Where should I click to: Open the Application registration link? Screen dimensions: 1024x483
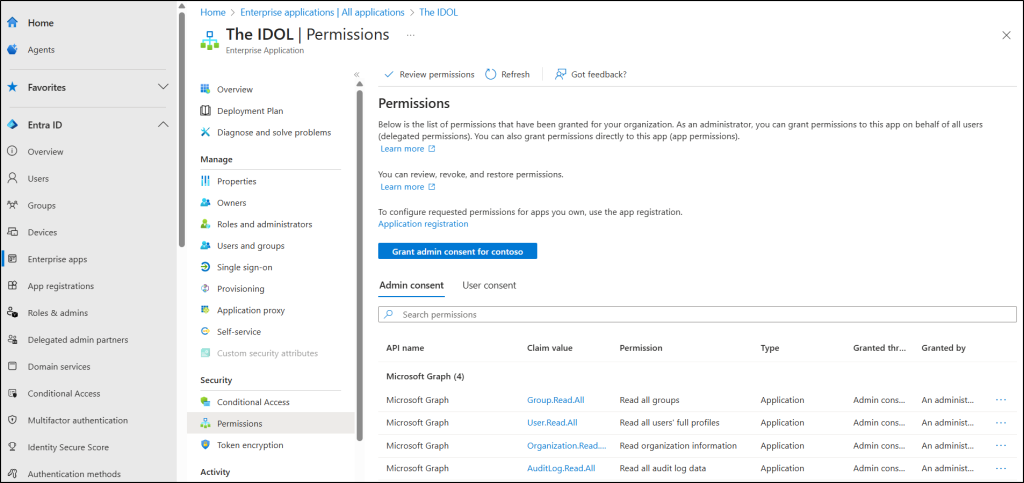click(x=423, y=224)
